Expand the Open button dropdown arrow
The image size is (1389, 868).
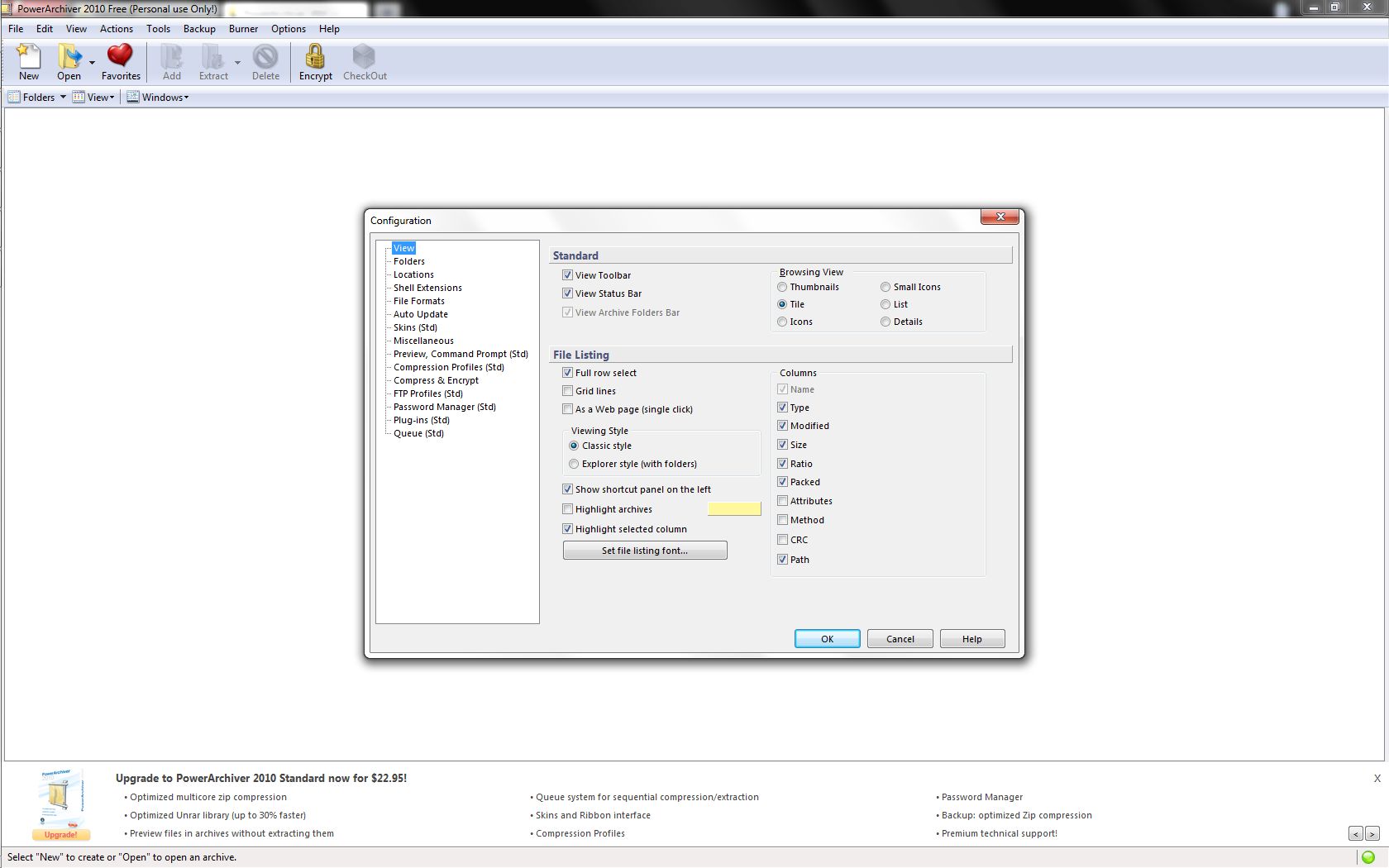click(x=92, y=62)
